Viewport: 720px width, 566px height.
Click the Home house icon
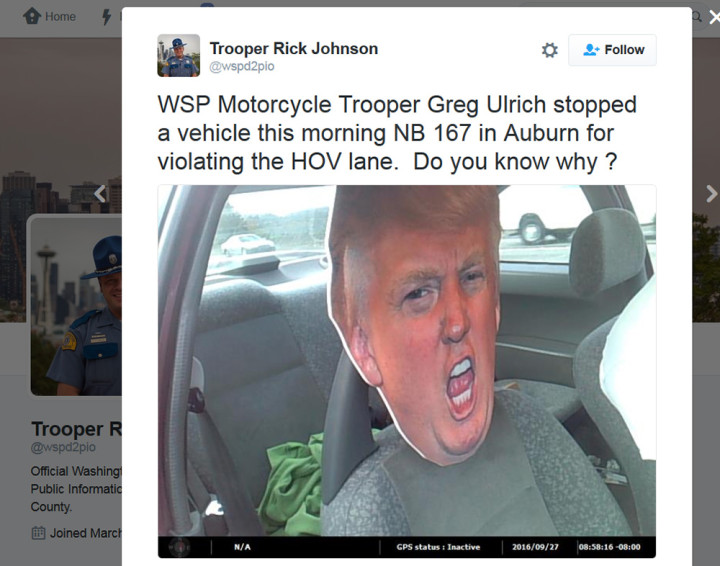tap(32, 16)
